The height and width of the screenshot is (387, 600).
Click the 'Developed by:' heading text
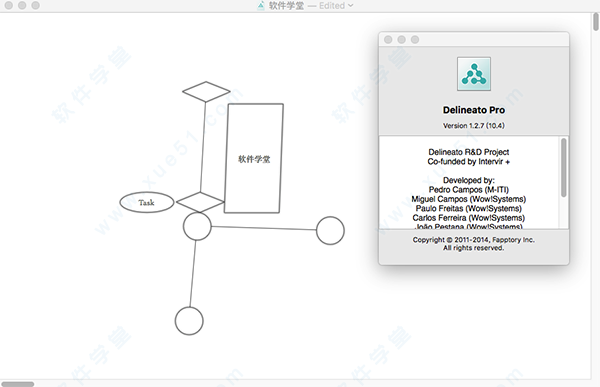469,180
